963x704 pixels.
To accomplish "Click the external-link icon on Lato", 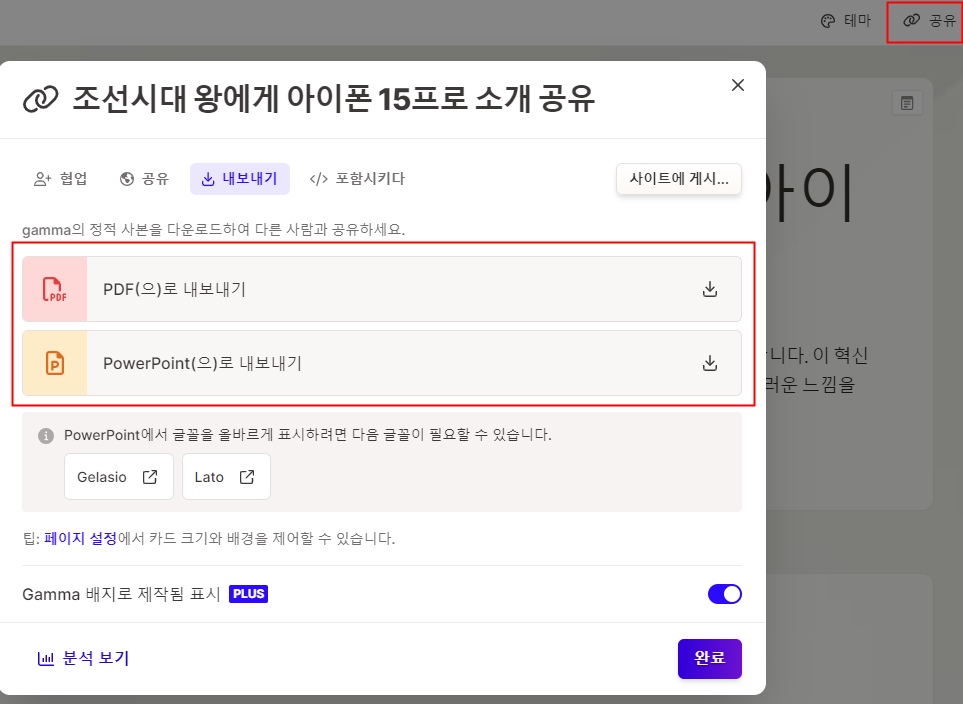I will click(x=247, y=477).
